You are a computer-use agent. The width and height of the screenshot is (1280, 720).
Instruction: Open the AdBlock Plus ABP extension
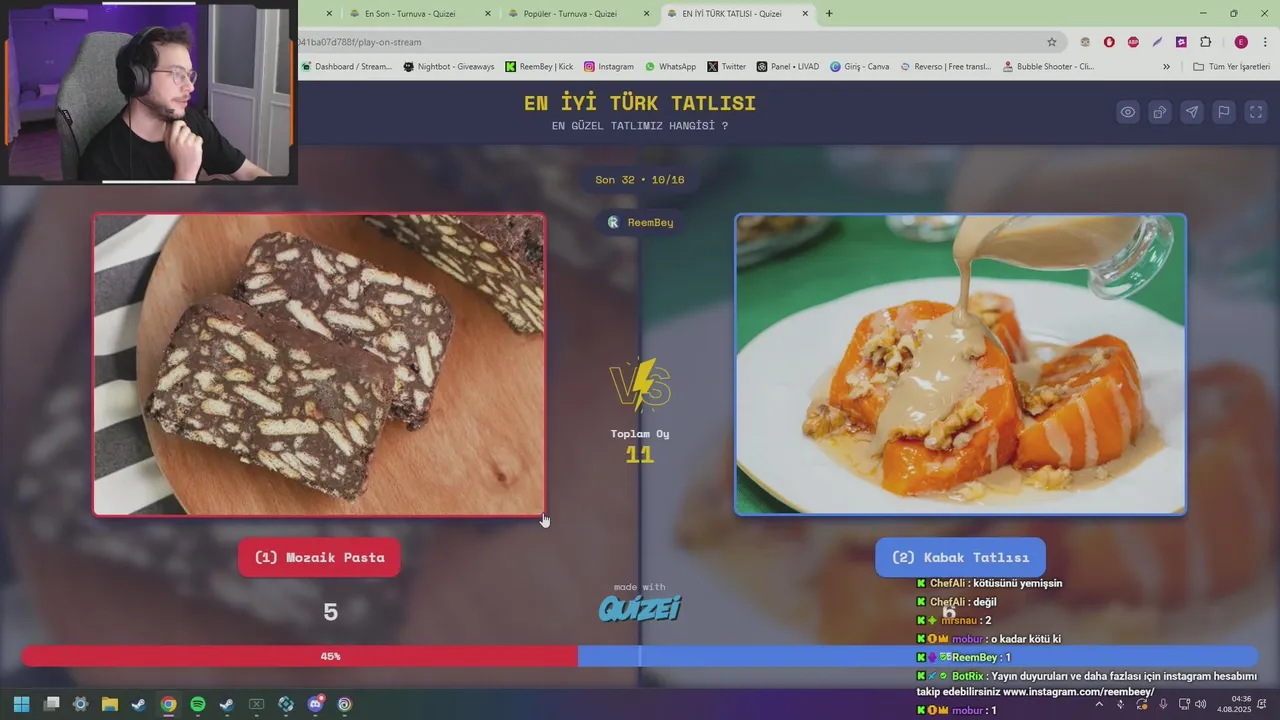(1133, 42)
